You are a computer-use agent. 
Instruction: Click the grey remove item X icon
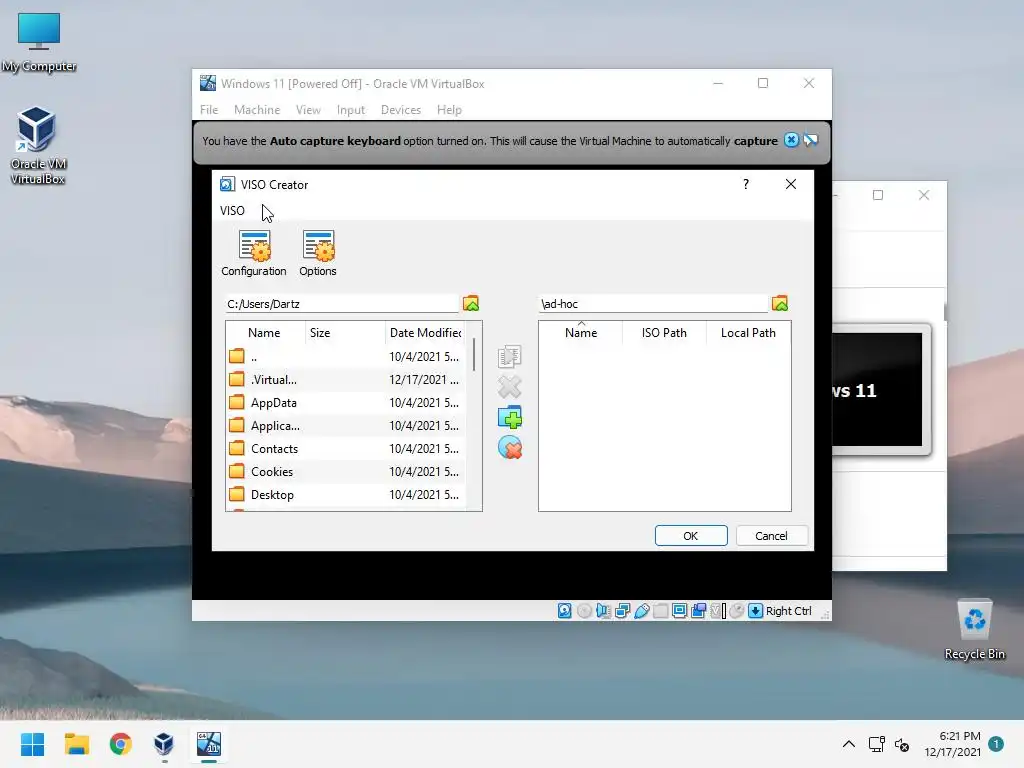[509, 387]
